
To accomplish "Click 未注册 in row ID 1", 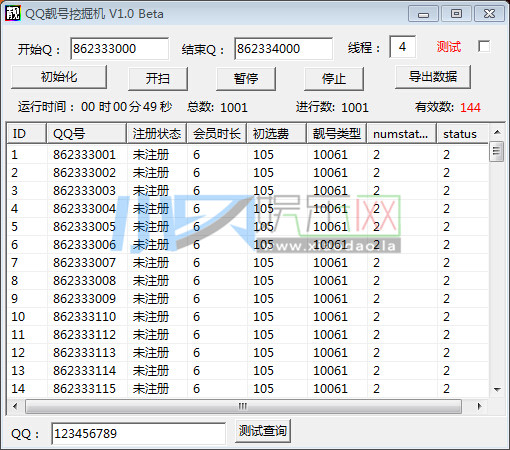I will 151,155.
